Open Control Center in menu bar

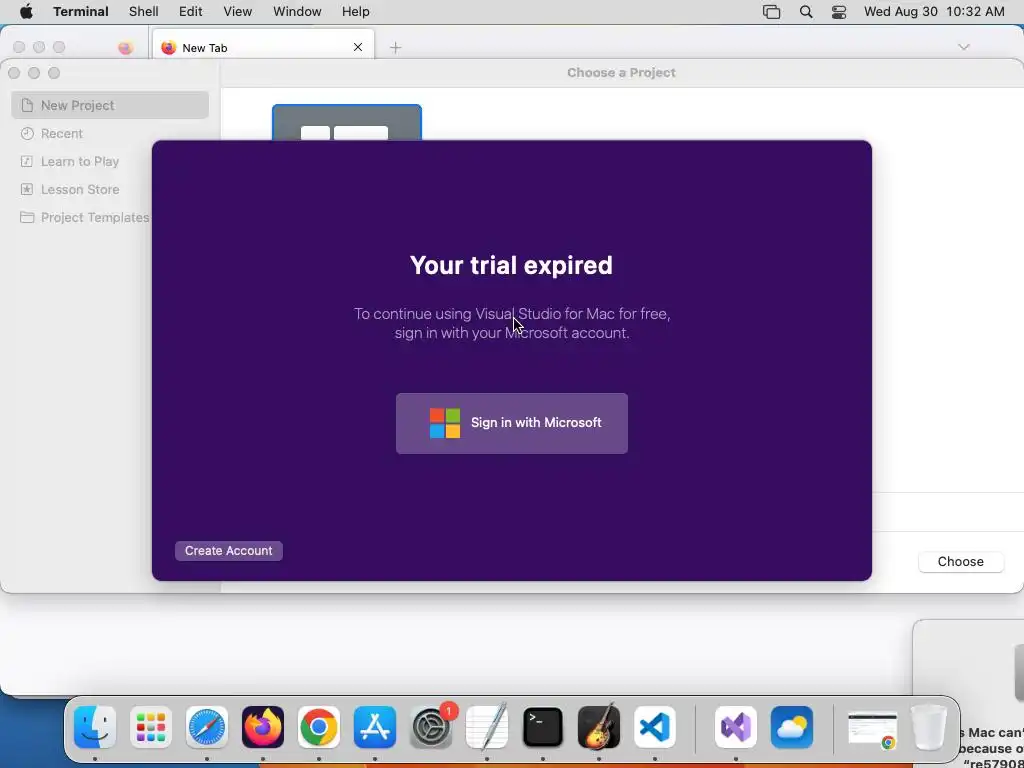click(839, 12)
